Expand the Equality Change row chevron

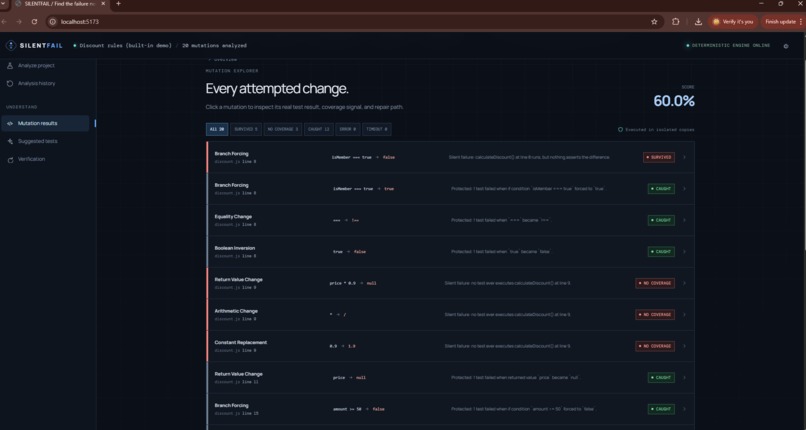(x=684, y=220)
